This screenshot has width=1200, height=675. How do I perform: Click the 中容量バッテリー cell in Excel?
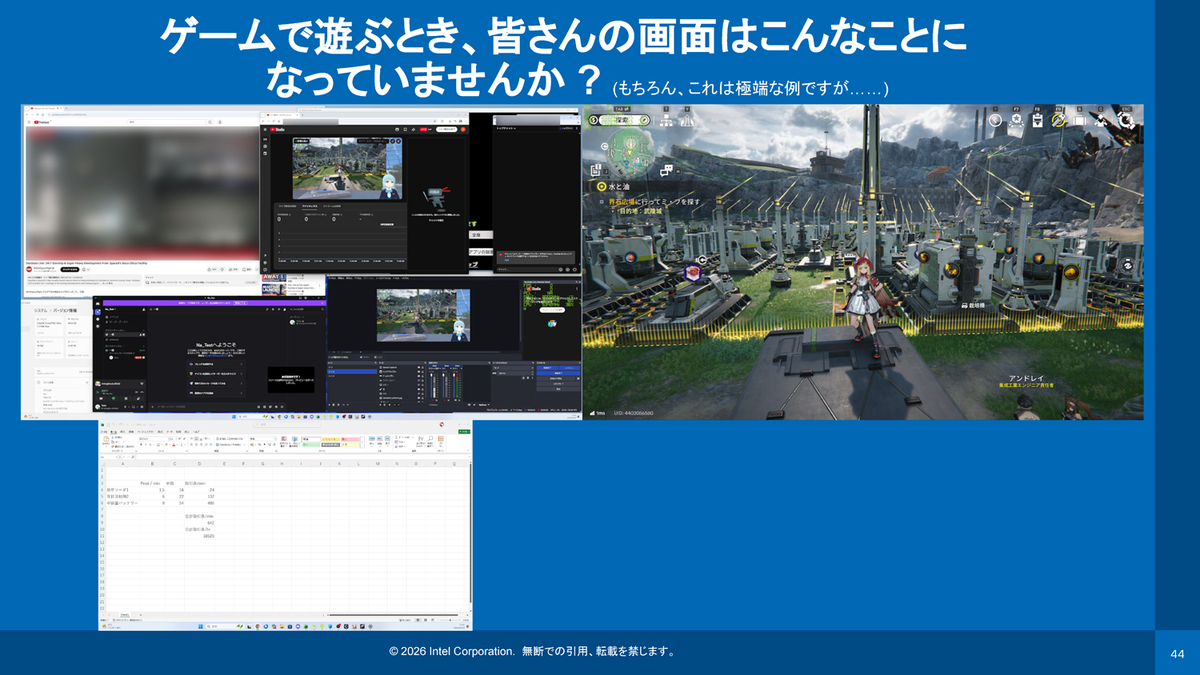pyautogui.click(x=122, y=503)
